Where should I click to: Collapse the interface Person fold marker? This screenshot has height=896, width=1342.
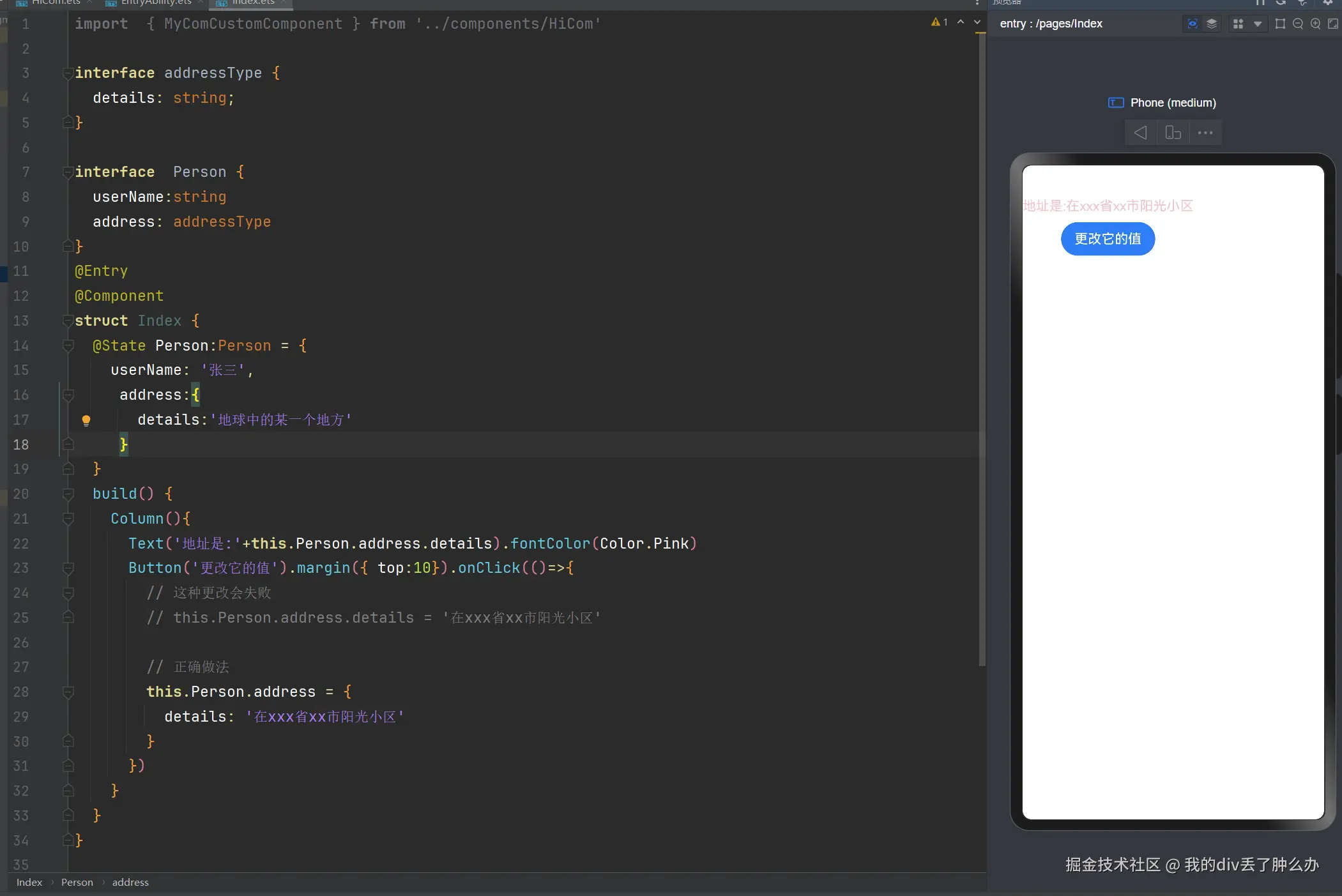pyautogui.click(x=68, y=172)
